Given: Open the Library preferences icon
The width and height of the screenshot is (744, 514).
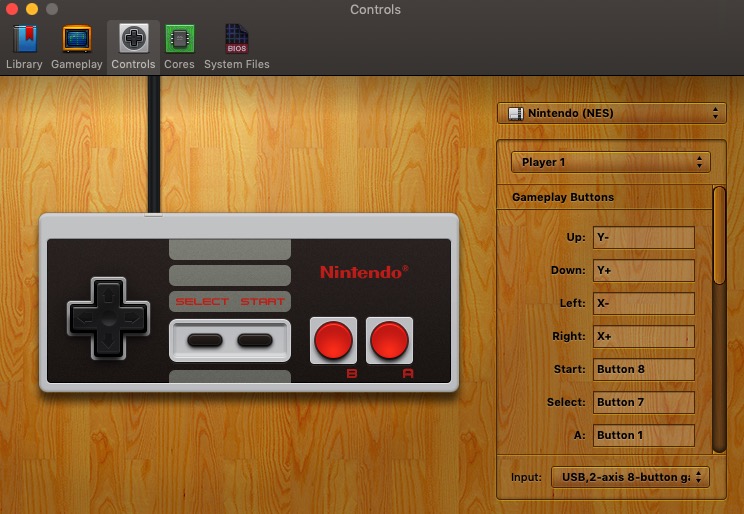Looking at the screenshot, I should pyautogui.click(x=25, y=38).
